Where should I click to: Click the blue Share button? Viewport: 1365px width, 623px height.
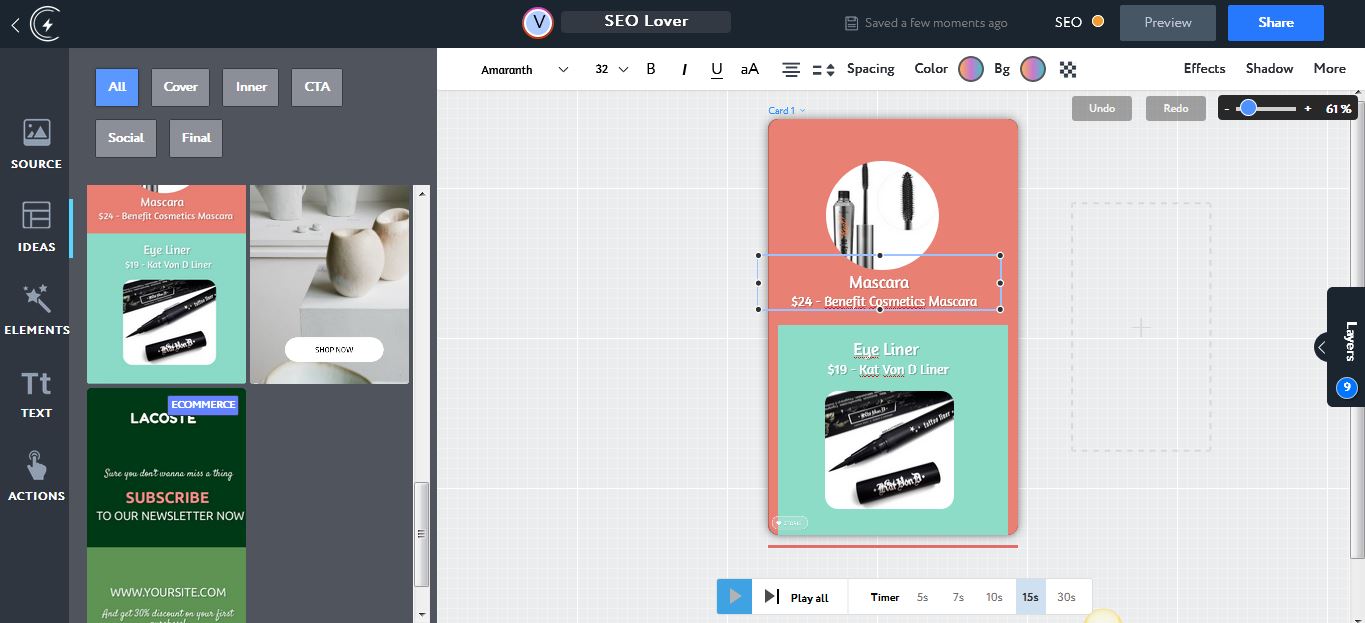(x=1275, y=23)
